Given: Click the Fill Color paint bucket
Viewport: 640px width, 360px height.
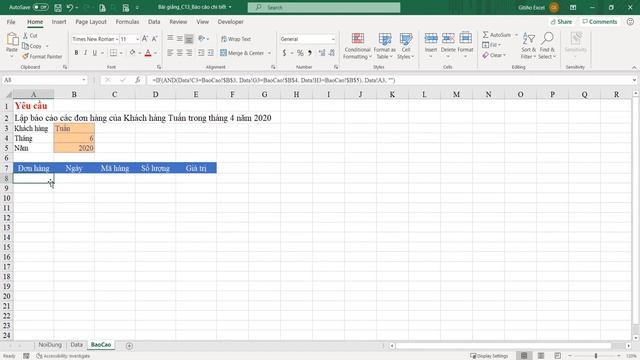Looking at the screenshot, I should pos(132,53).
